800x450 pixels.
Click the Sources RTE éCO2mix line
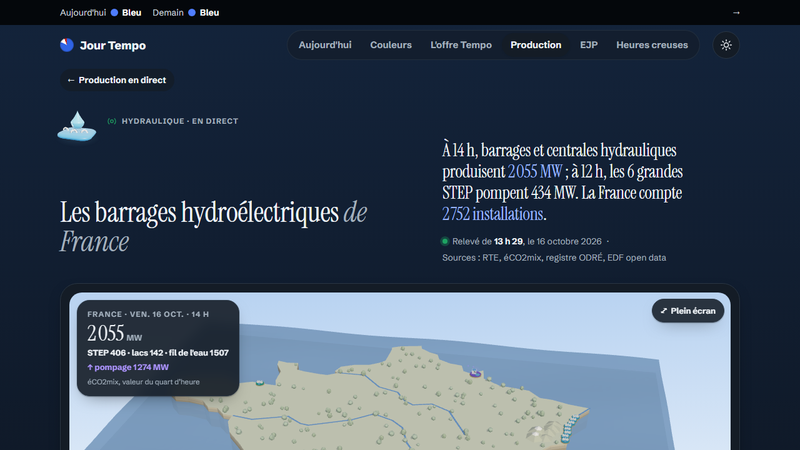(x=554, y=258)
